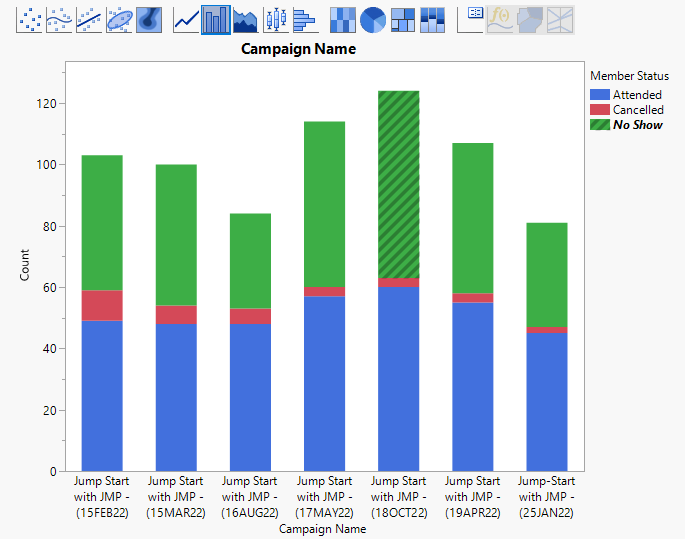Click the Campaign Name x-axis label

pos(322,529)
